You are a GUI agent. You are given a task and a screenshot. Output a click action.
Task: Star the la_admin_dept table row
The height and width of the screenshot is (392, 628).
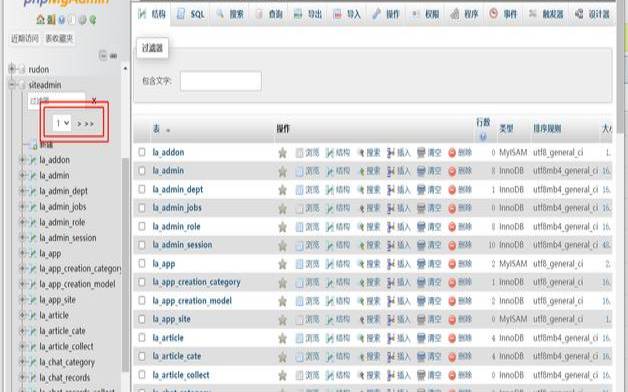coord(282,190)
